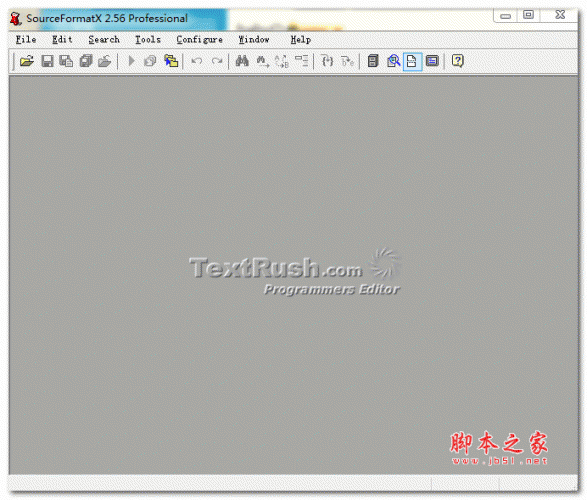The height and width of the screenshot is (500, 587).
Task: Click the Undo arrow icon
Action: click(x=197, y=61)
